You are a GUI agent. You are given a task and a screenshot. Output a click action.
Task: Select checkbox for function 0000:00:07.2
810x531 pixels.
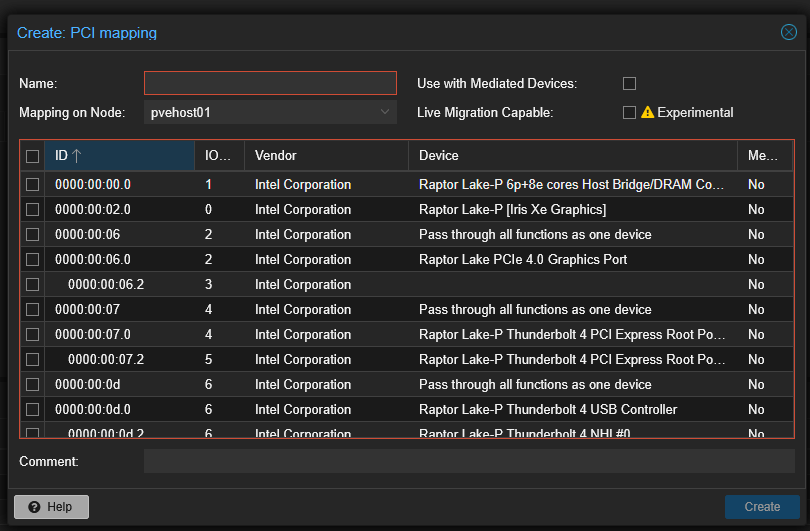(33, 360)
